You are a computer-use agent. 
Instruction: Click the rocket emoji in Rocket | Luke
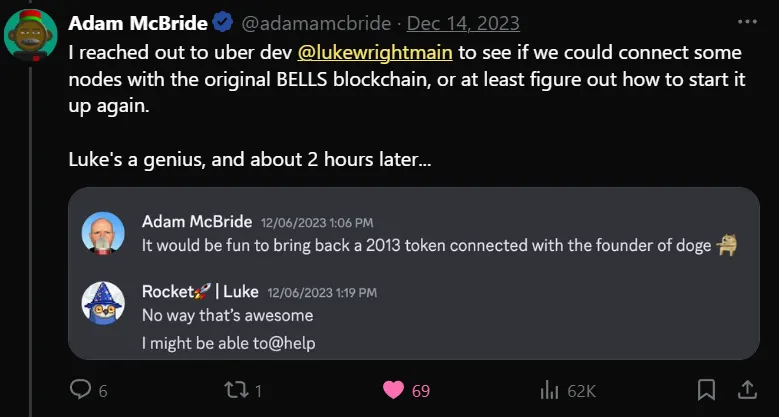(203, 291)
